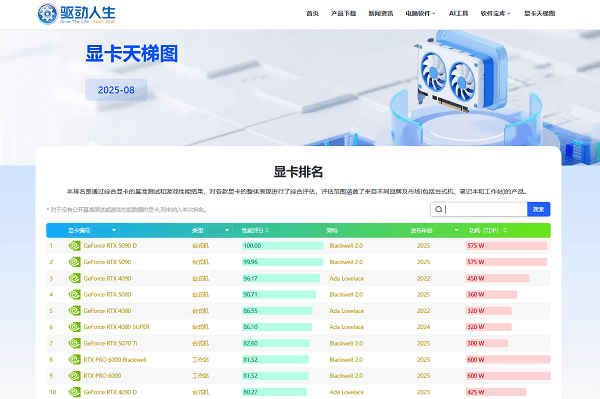The image size is (600, 399).
Task: Click year 2023 in the RTX 4090 D row
Action: click(x=424, y=392)
